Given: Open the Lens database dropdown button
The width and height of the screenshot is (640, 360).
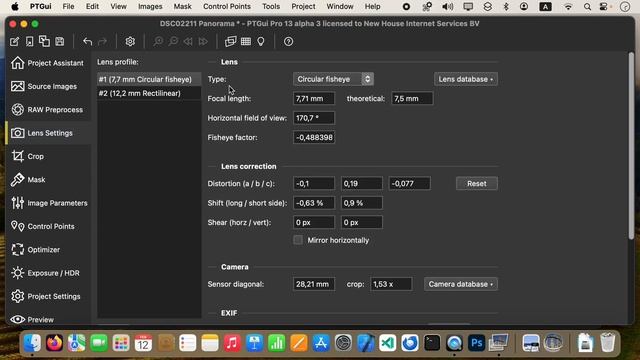Looking at the screenshot, I should [x=466, y=79].
